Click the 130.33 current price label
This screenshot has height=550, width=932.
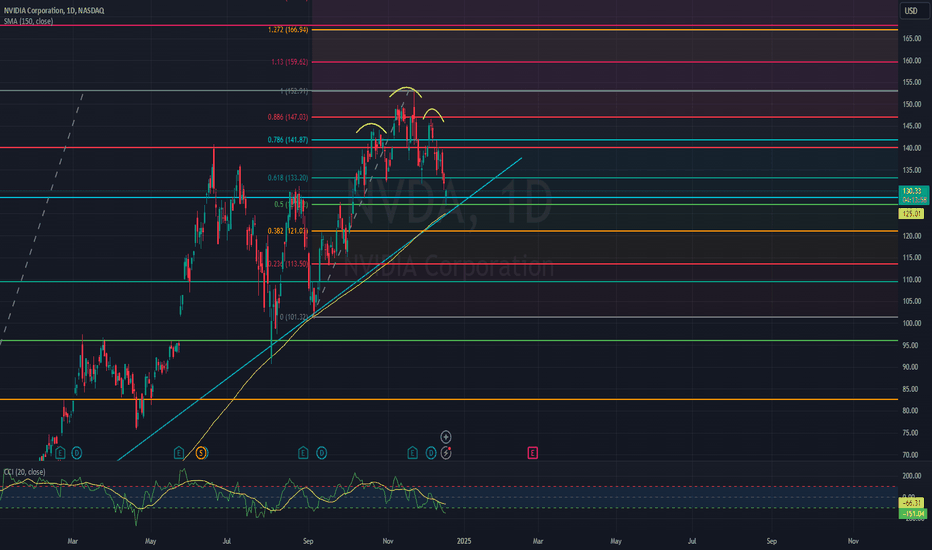[x=912, y=191]
